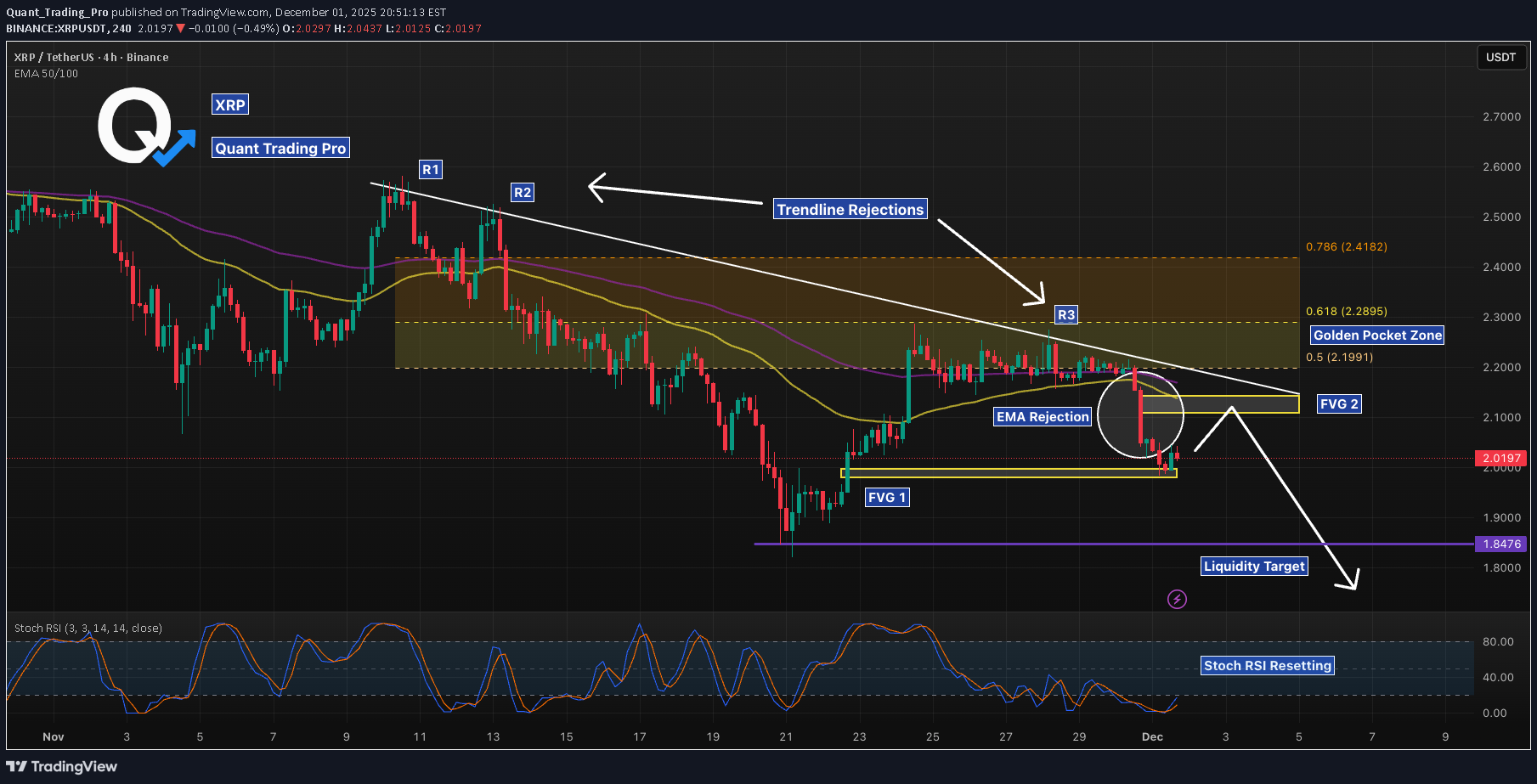Image resolution: width=1537 pixels, height=784 pixels.
Task: Select the 'EMA Rejection' annotation
Action: [x=1043, y=416]
